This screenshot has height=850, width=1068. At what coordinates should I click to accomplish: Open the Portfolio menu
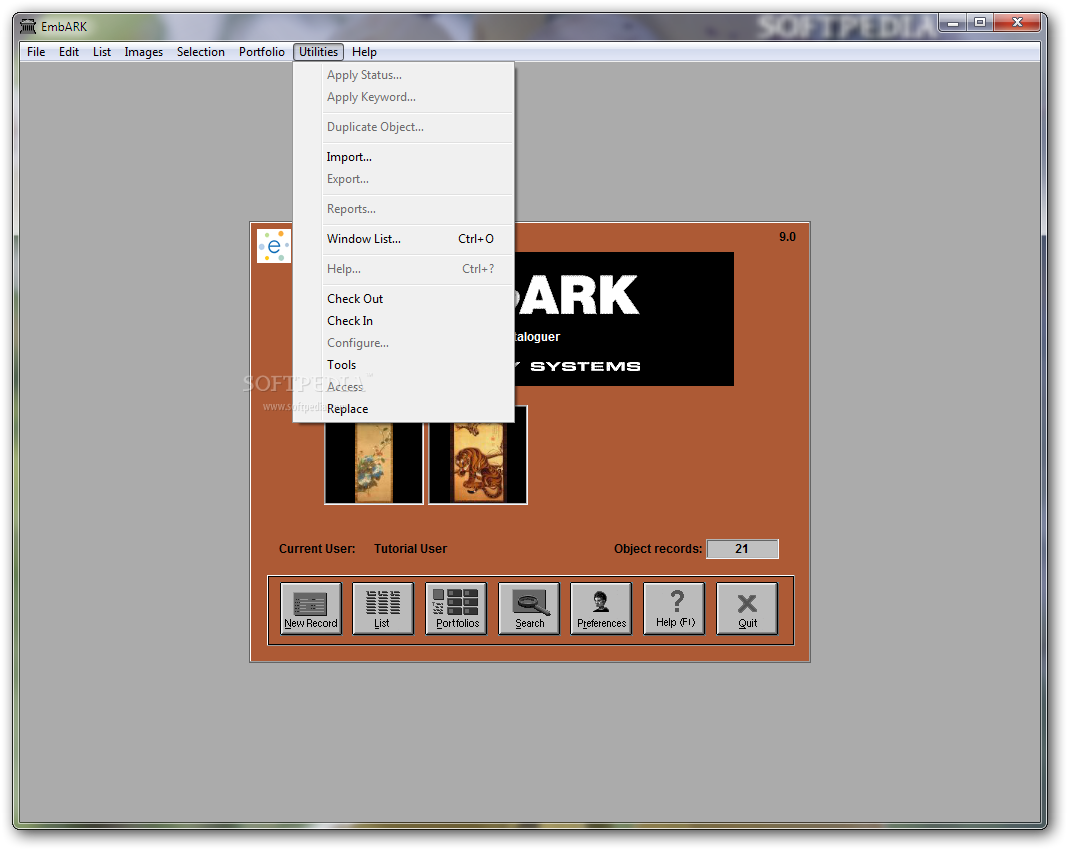pos(262,52)
